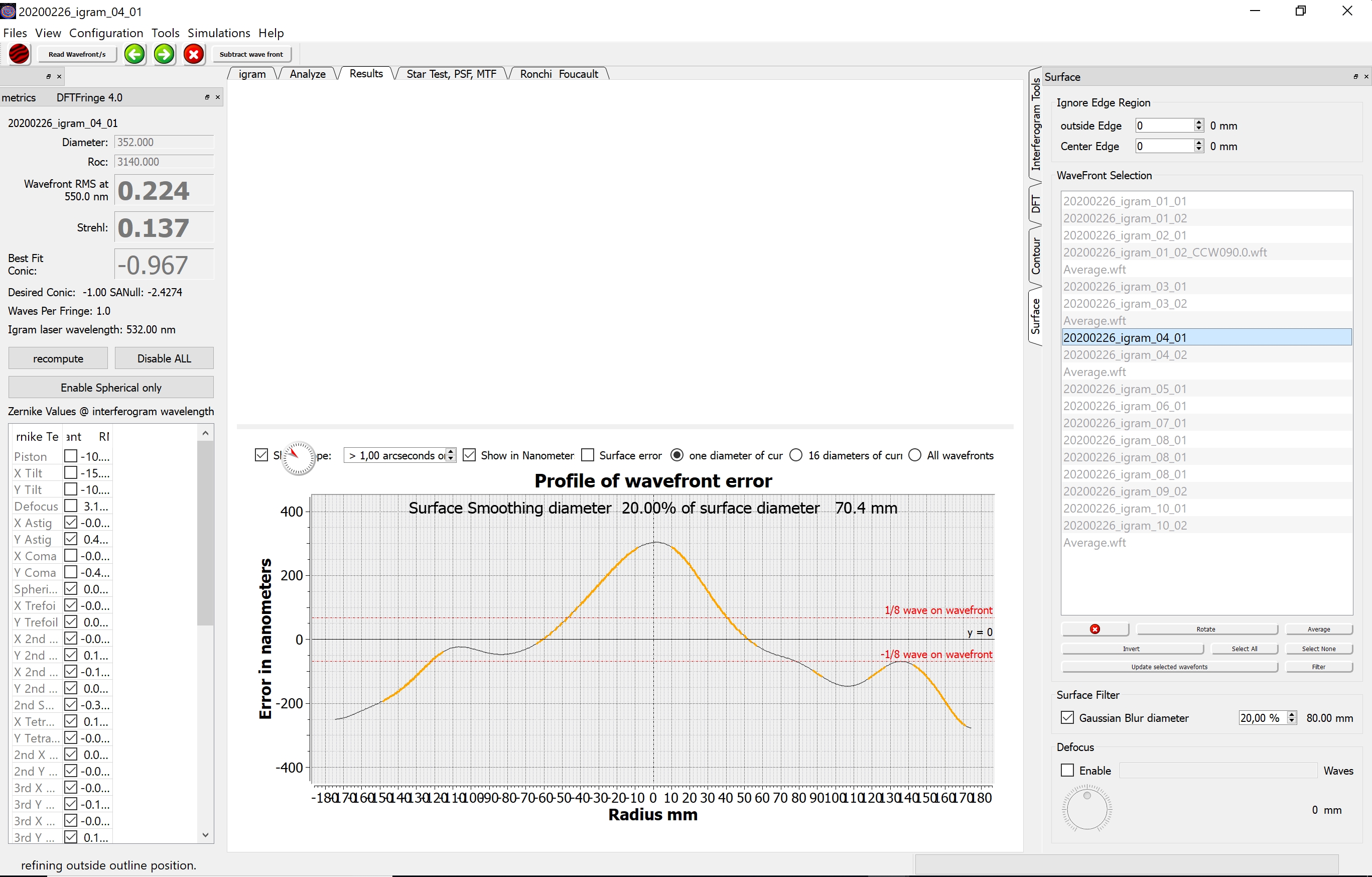The image size is (1372, 877).
Task: Open the Simulations menu
Action: click(x=219, y=33)
